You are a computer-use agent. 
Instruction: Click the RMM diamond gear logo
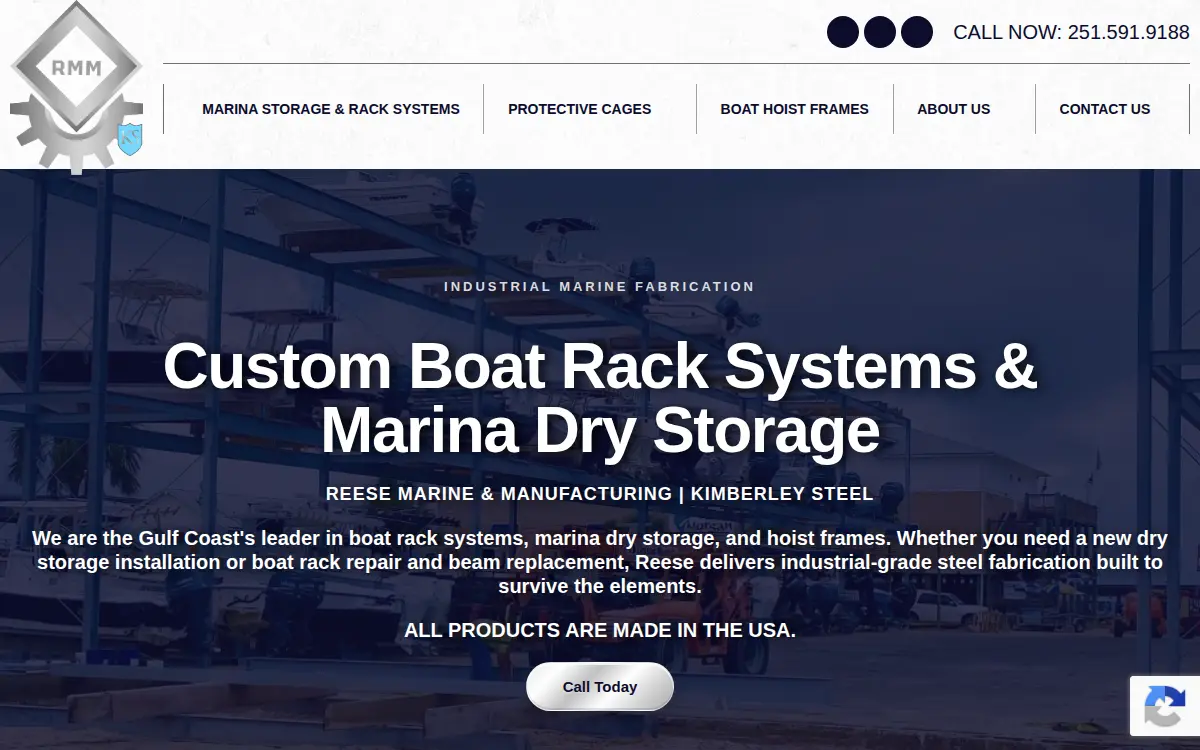(x=76, y=85)
